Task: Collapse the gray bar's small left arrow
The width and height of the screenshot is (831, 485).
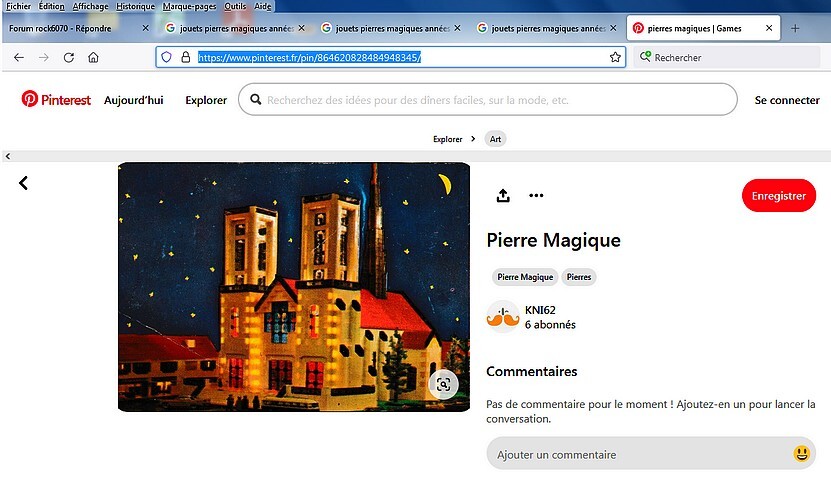Action: coord(8,156)
